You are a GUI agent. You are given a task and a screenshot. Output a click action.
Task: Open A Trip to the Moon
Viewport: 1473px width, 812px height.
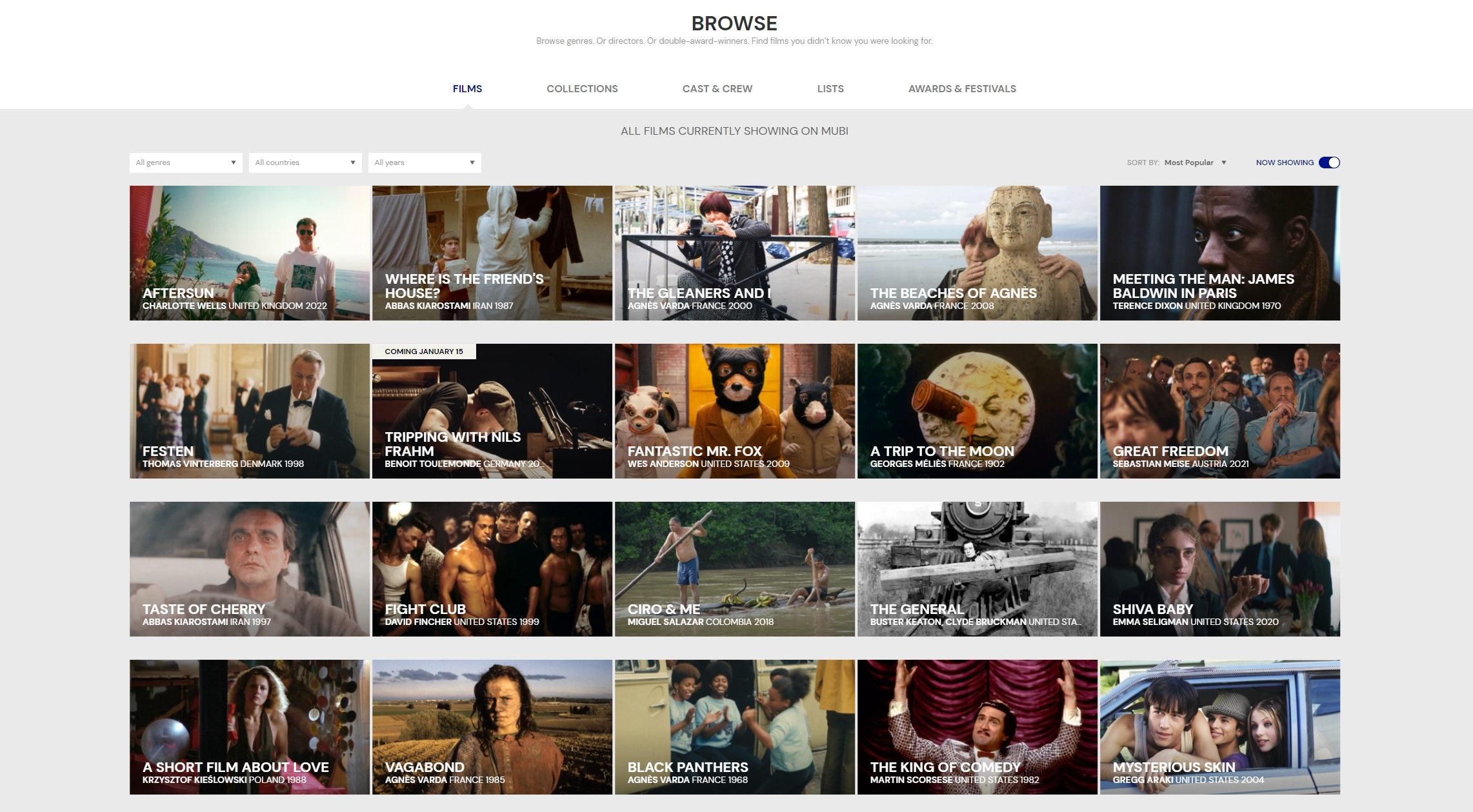[977, 411]
